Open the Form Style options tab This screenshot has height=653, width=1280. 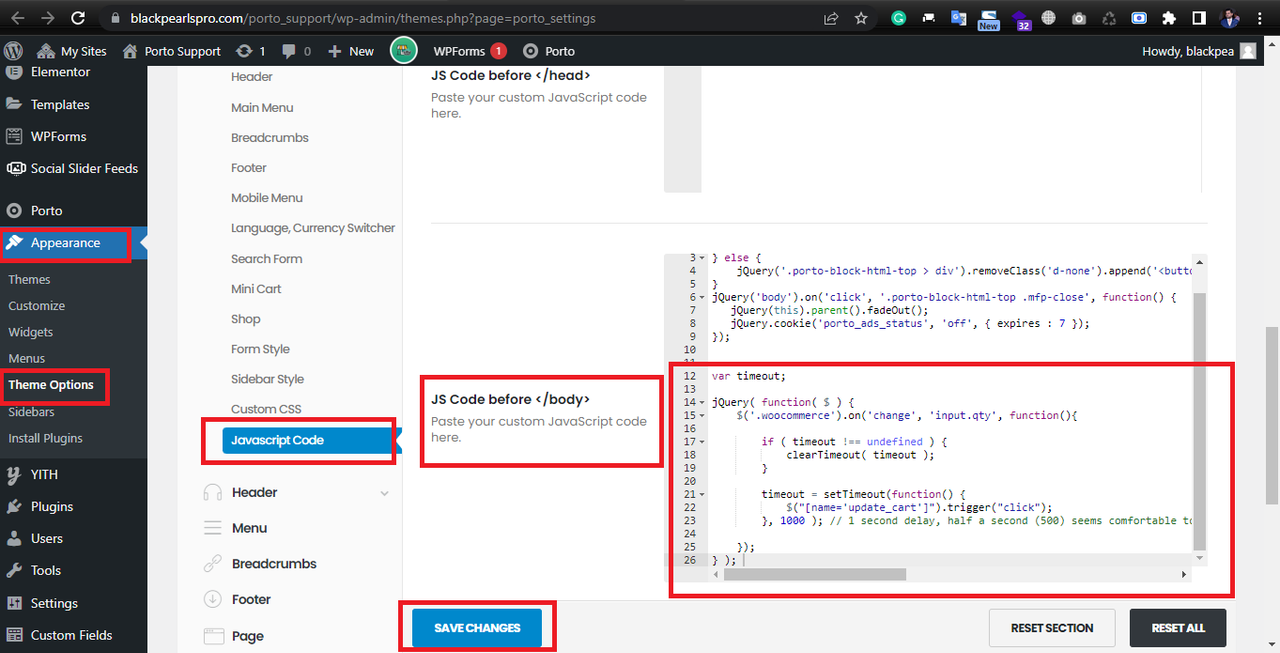(260, 349)
